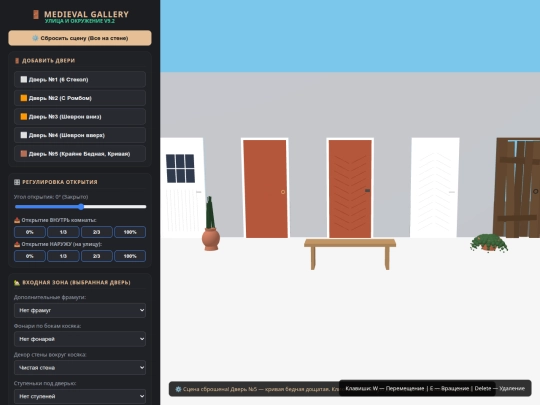
Task: Select the orange chevron-patterned door
Action: point(350,188)
